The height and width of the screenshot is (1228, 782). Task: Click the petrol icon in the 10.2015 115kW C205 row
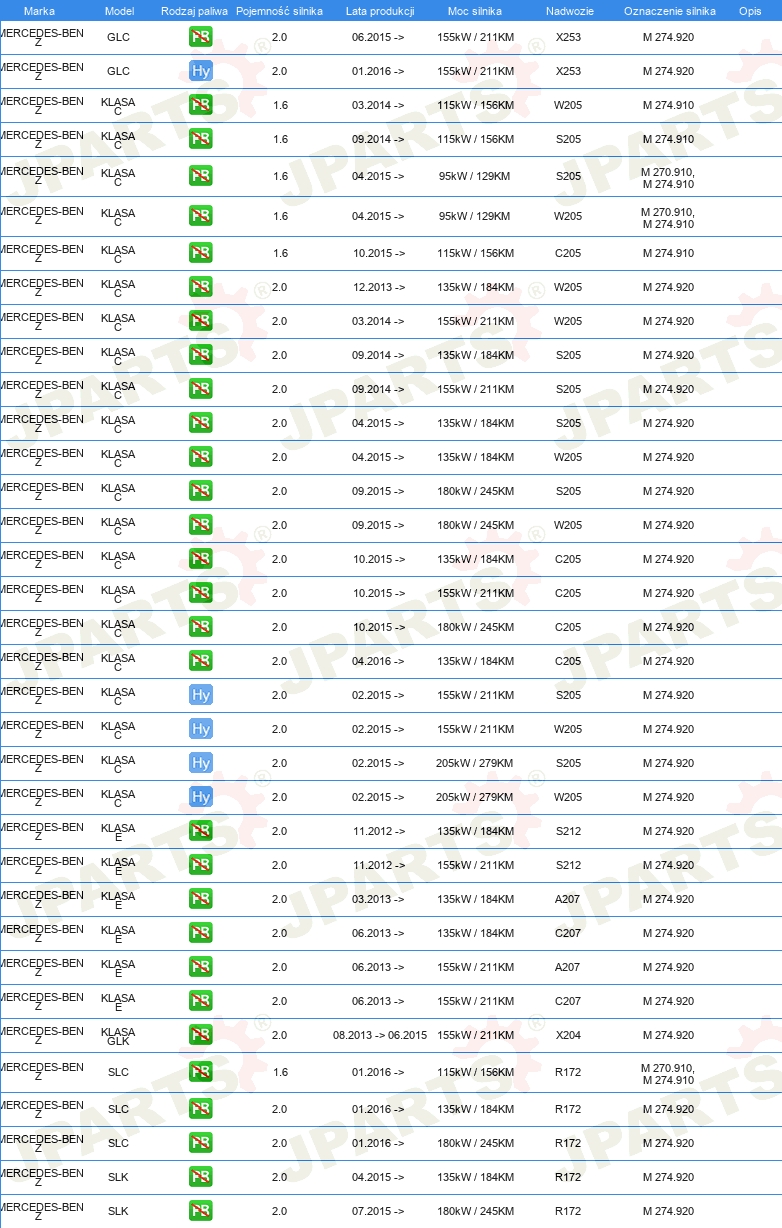point(200,254)
